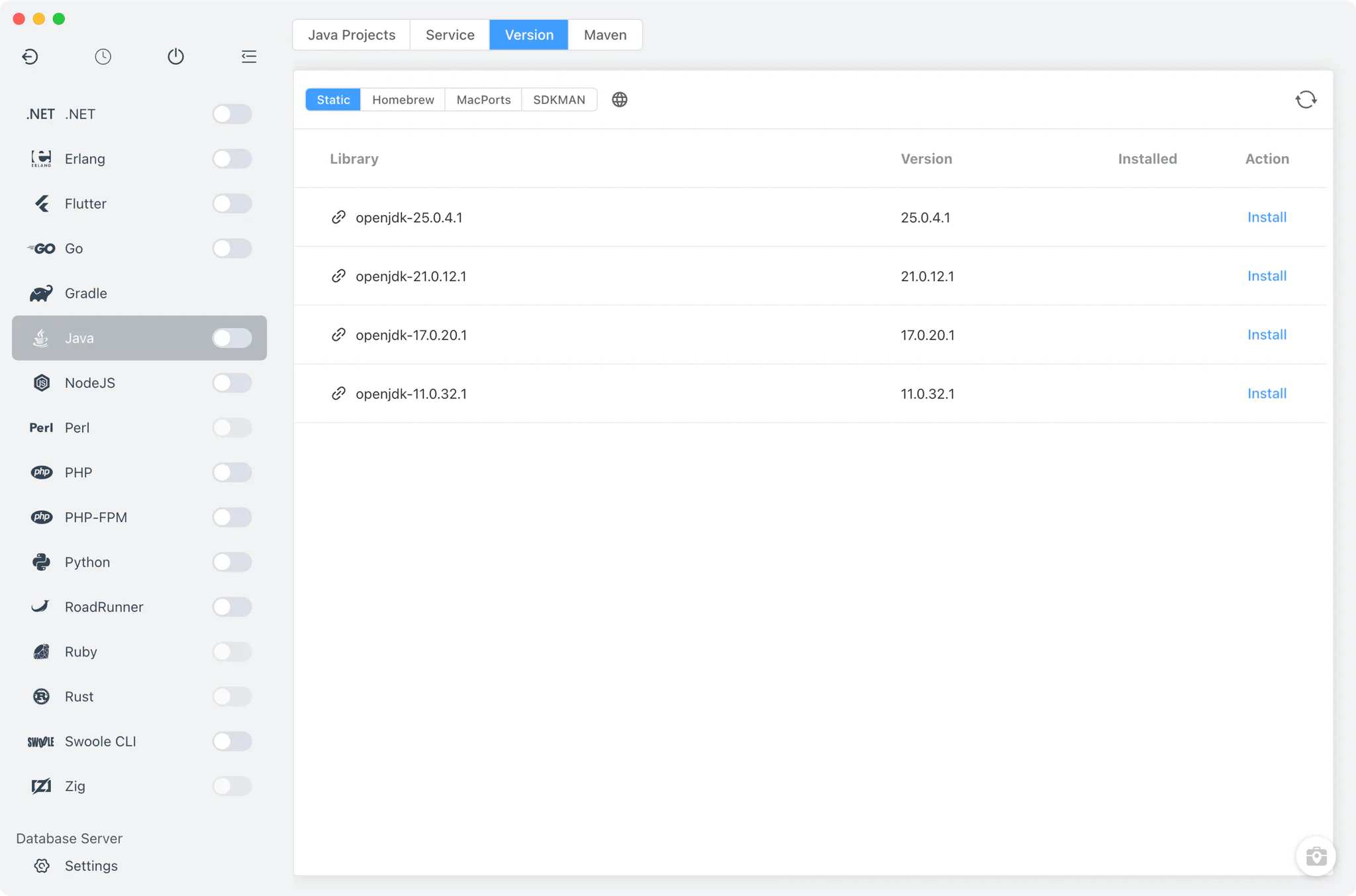Toggle the NodeJS service switch
The height and width of the screenshot is (896, 1356).
click(x=232, y=382)
